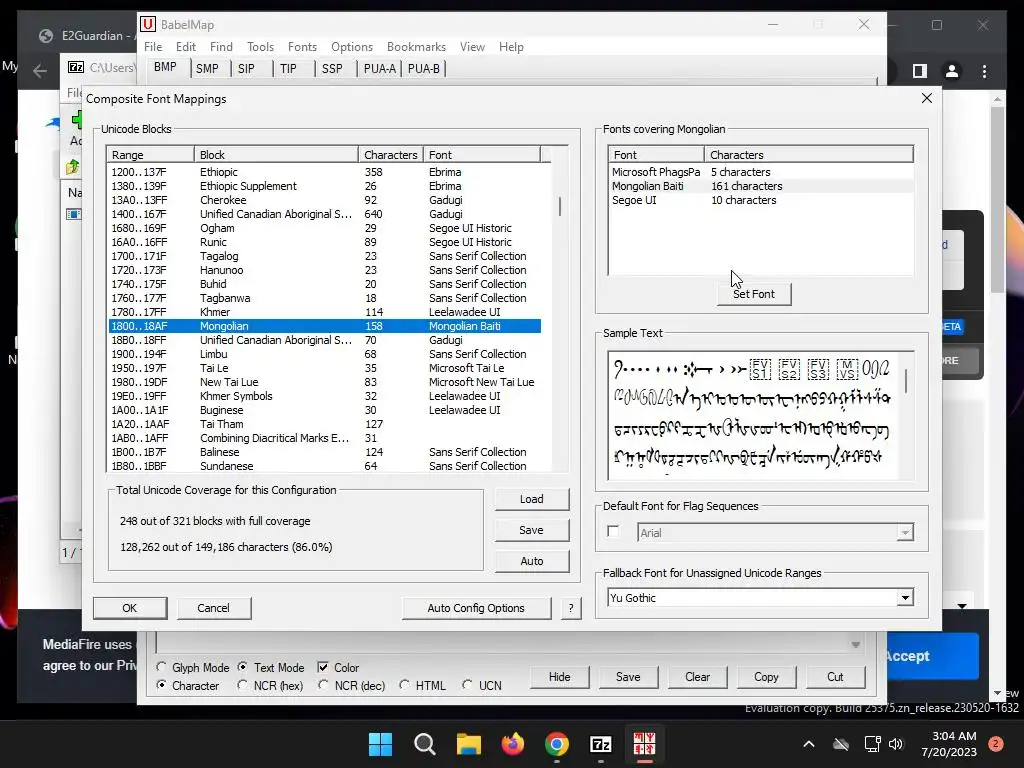Image resolution: width=1024 pixels, height=768 pixels.
Task: Select Ogham block row
Action: (x=325, y=229)
